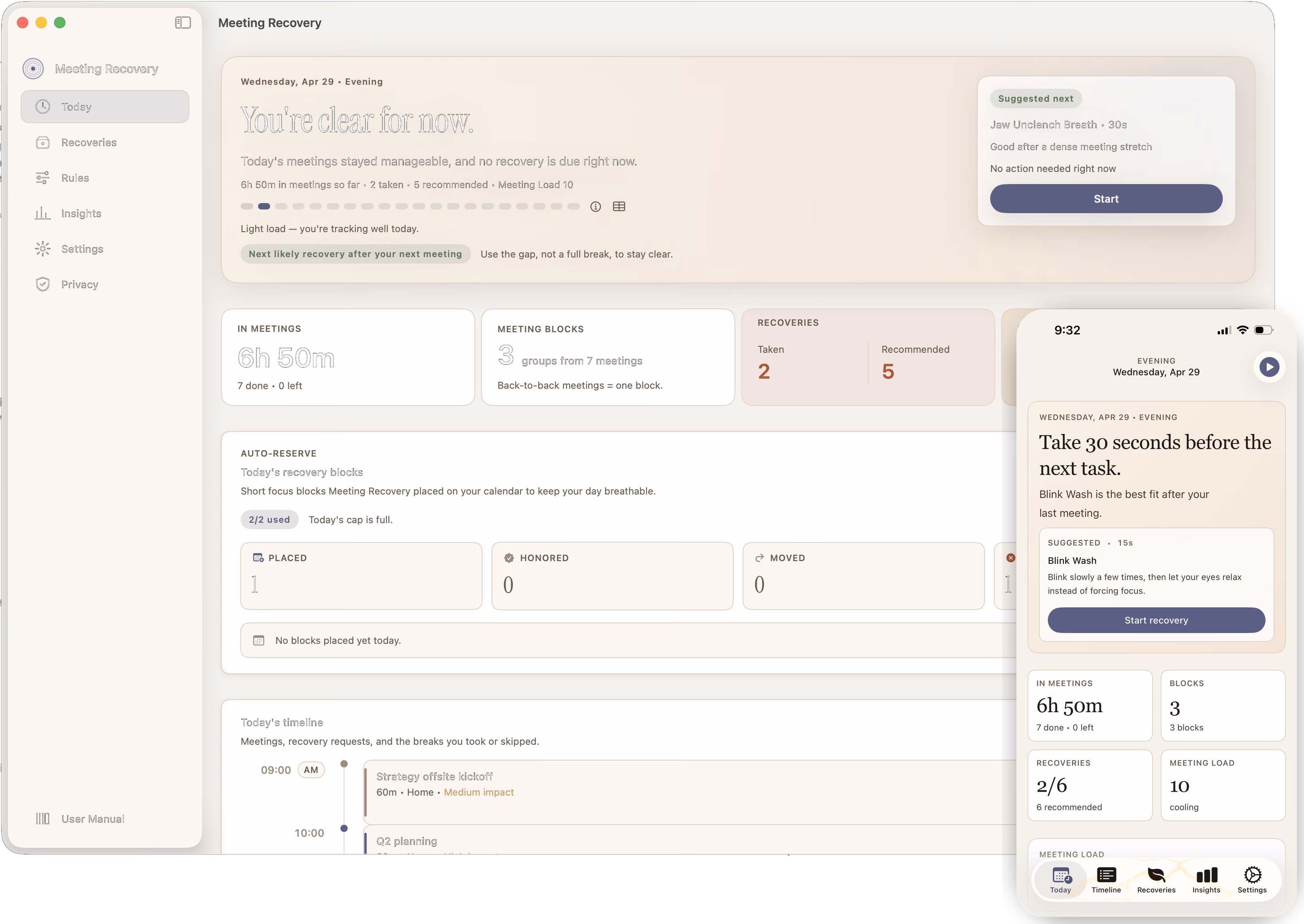Click the phone battery icon

click(1263, 330)
